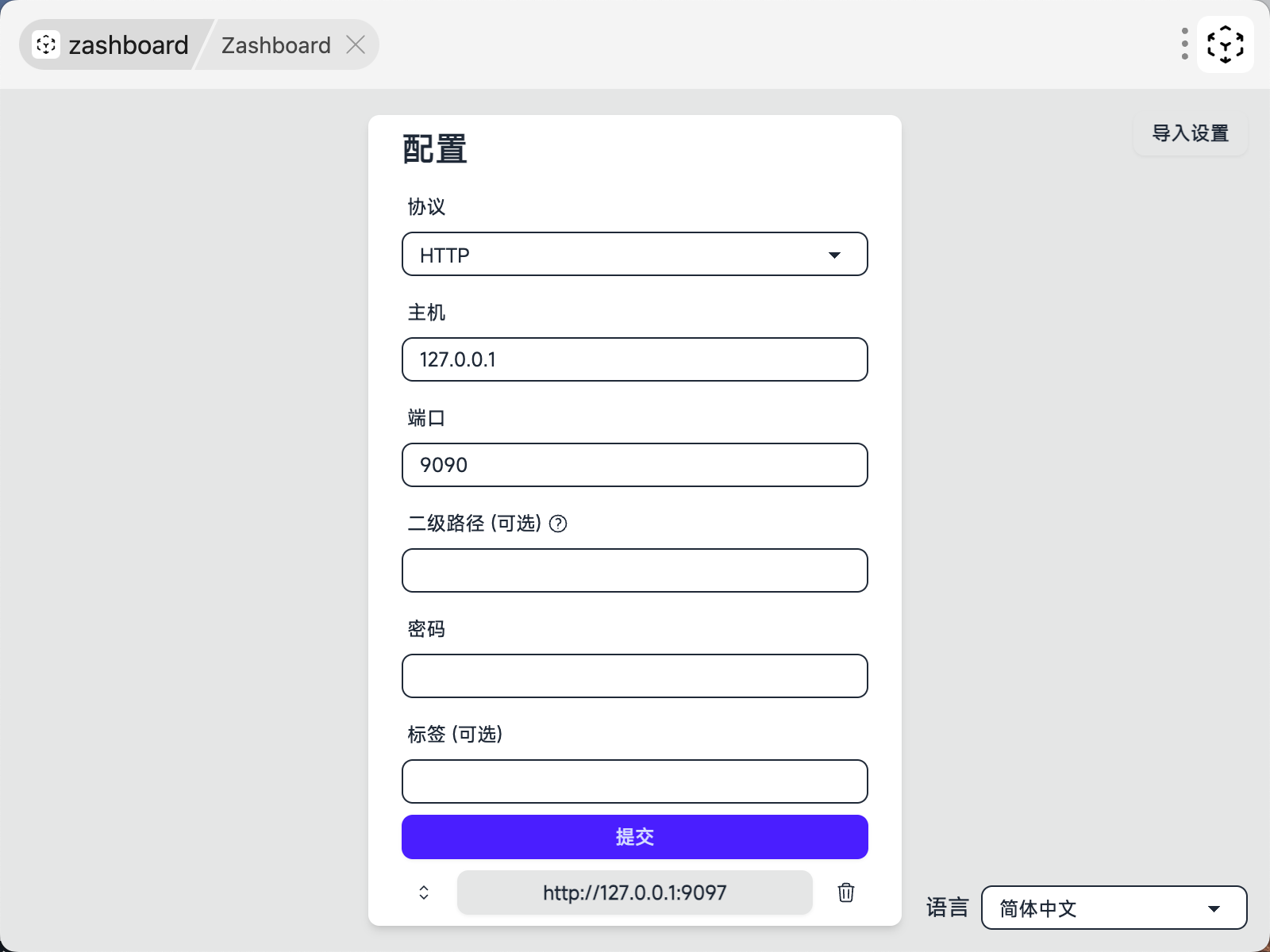
Task: Focus the 标签 label input field
Action: [x=634, y=781]
